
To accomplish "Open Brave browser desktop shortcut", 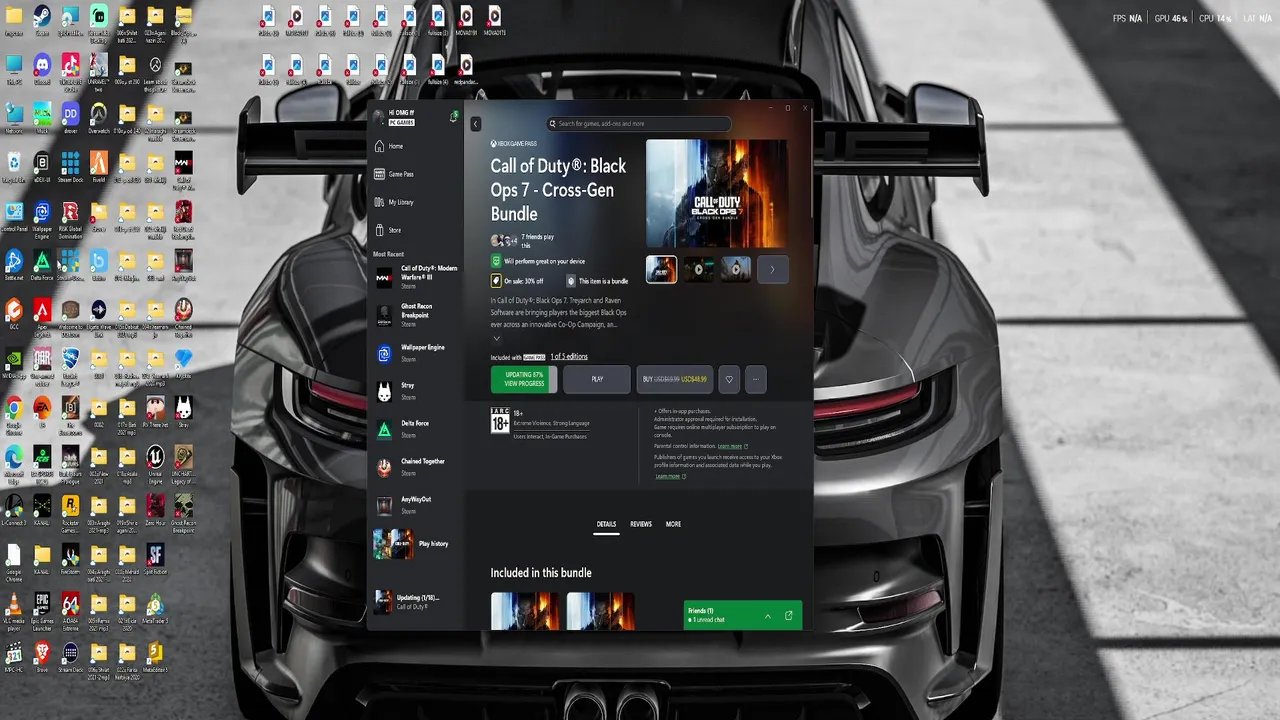I will point(42,658).
